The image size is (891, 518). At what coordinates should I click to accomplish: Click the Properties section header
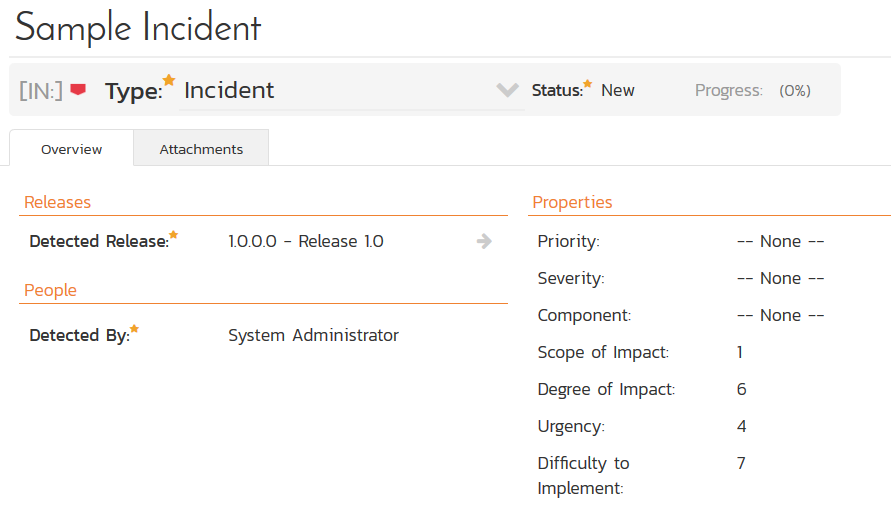(x=572, y=202)
